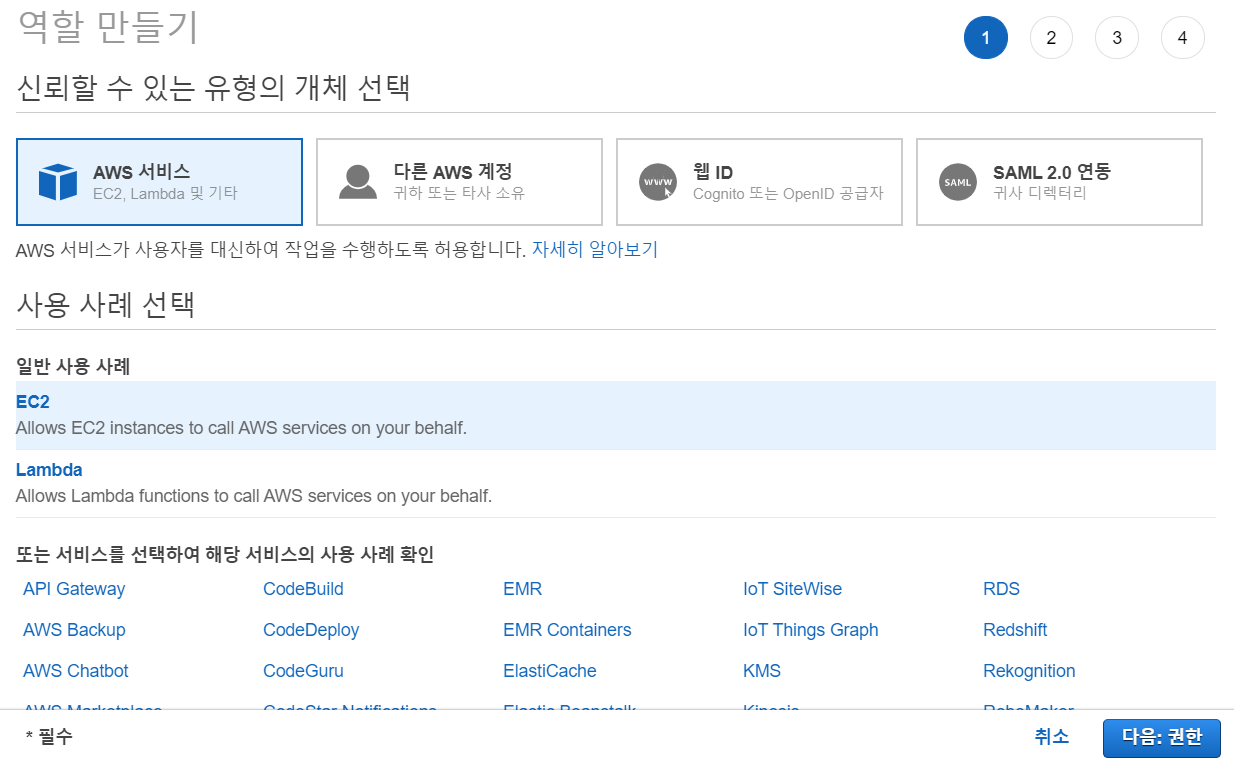1234x761 pixels.
Task: Pick the CodeDeploy service
Action: point(311,630)
